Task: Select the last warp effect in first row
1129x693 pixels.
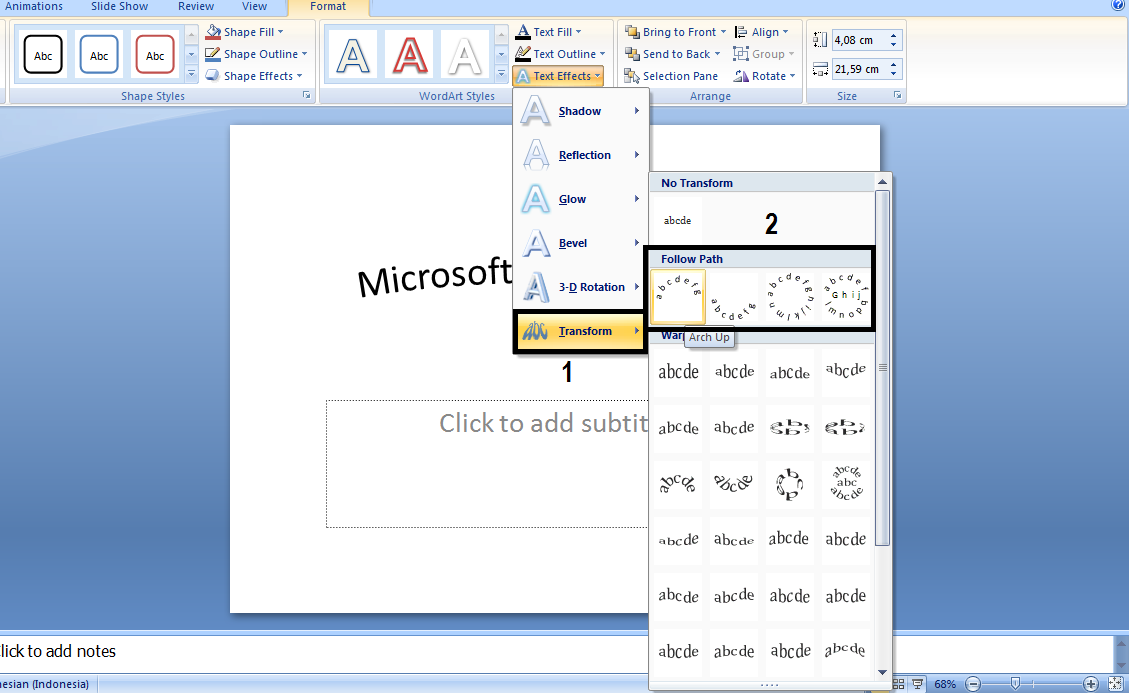Action: [845, 372]
